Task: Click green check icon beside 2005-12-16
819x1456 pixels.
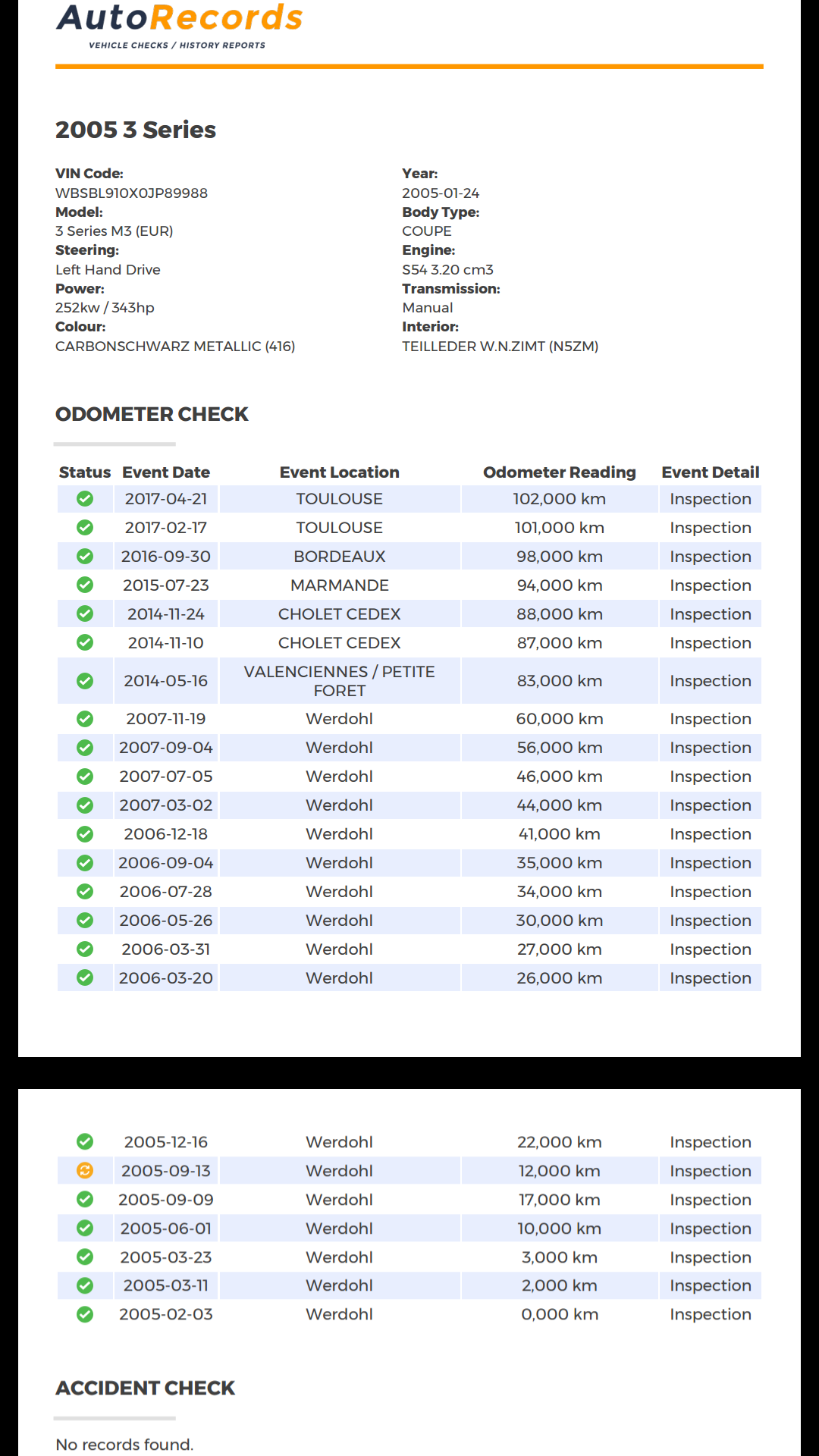Action: (x=85, y=1142)
